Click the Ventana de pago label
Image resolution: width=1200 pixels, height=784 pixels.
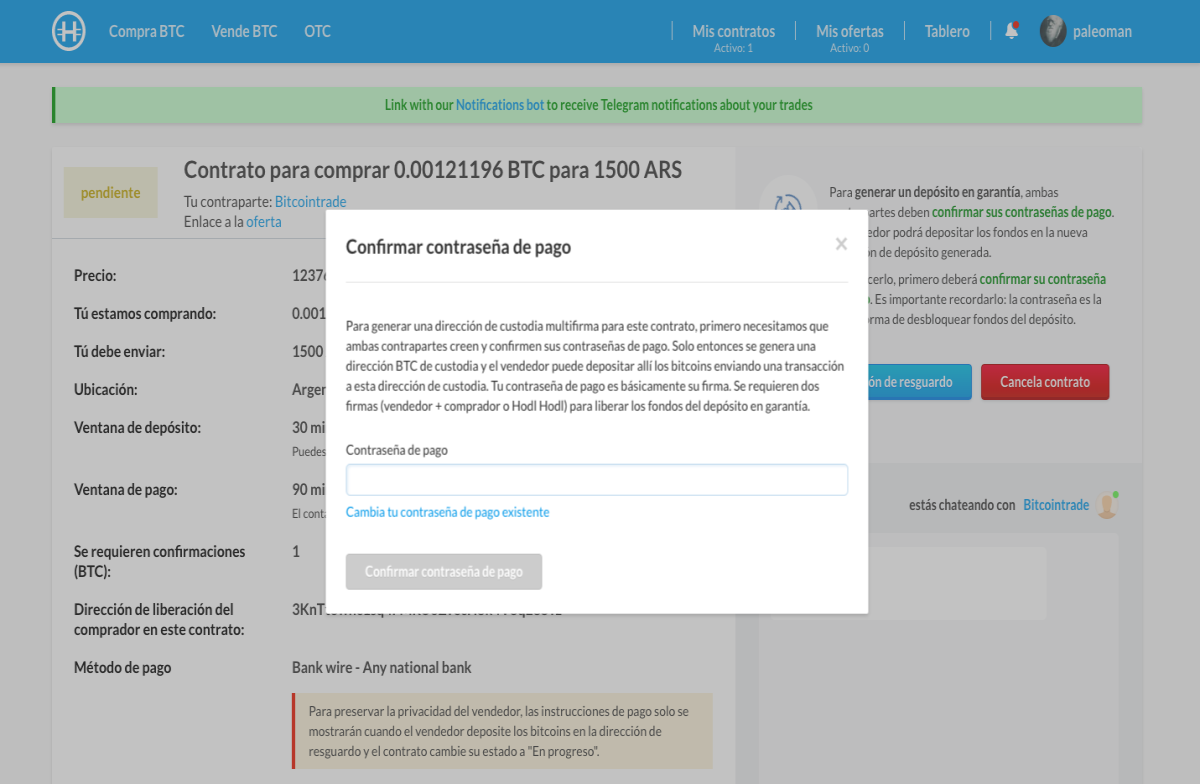point(126,490)
